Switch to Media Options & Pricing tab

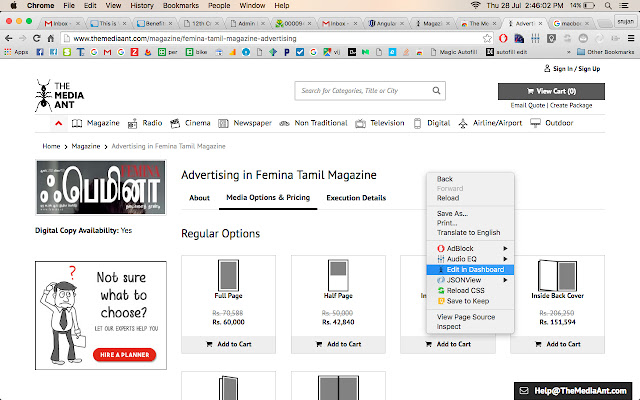268,198
